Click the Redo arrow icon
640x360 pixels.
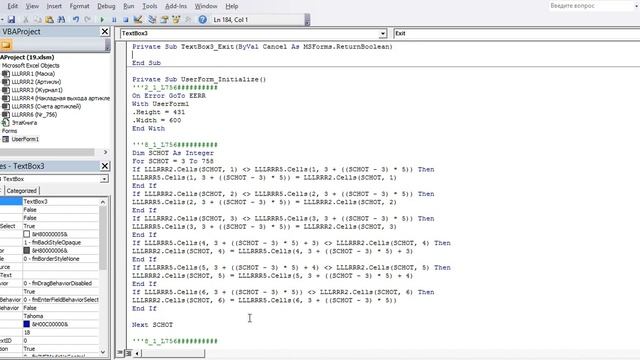click(88, 20)
